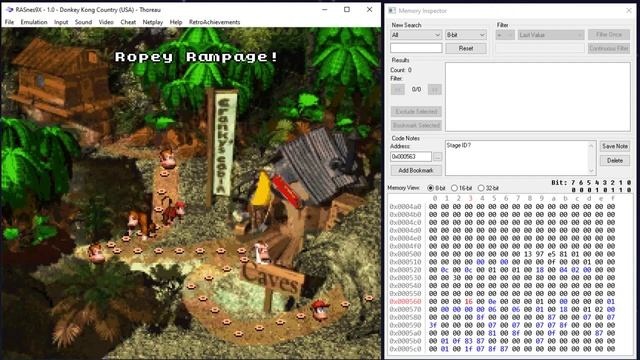Click the '0e' byte in row 0x000560
This screenshot has height=360, width=640.
tap(492, 302)
